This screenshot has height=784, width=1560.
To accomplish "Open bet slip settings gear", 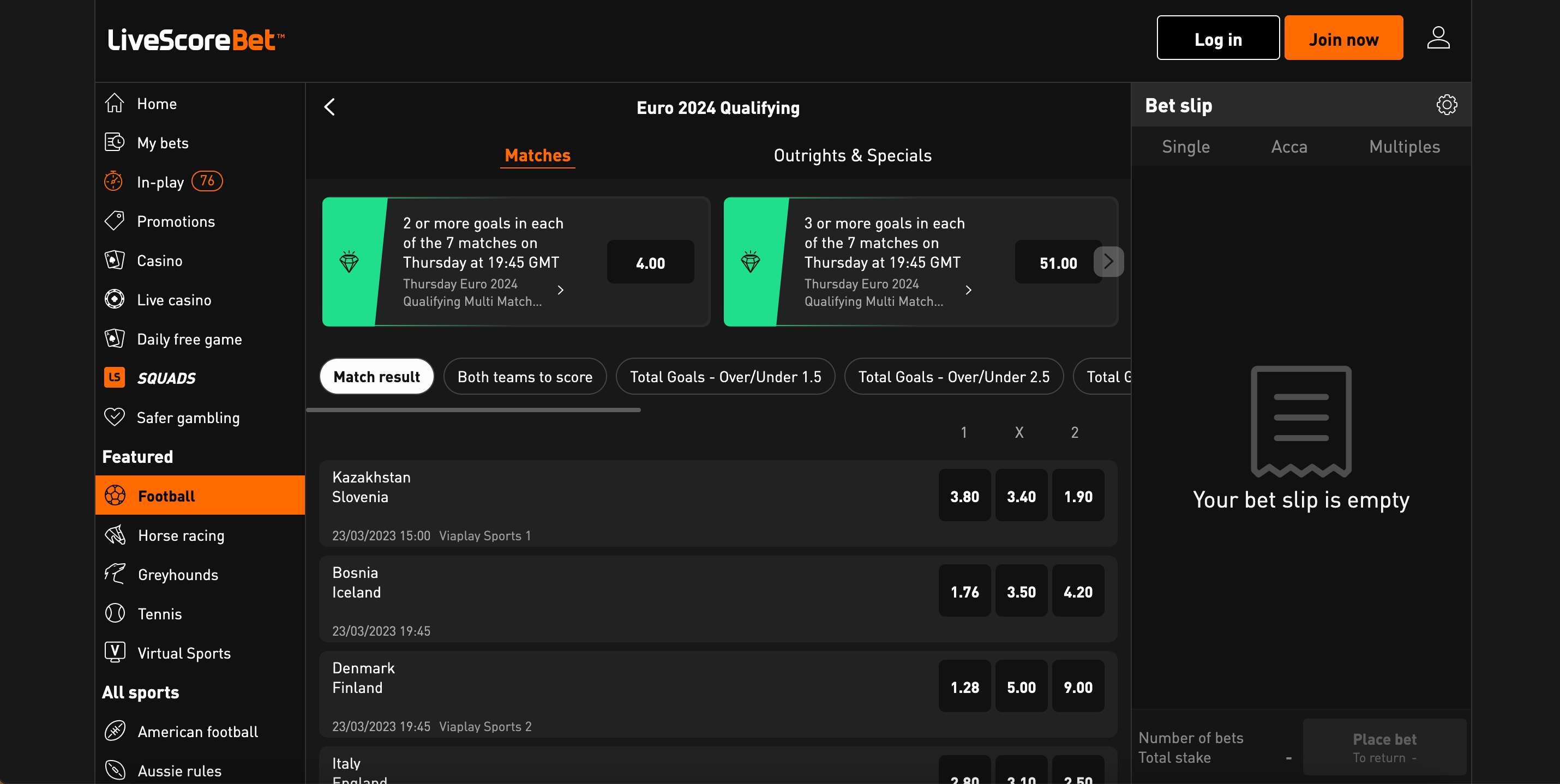I will tap(1446, 105).
